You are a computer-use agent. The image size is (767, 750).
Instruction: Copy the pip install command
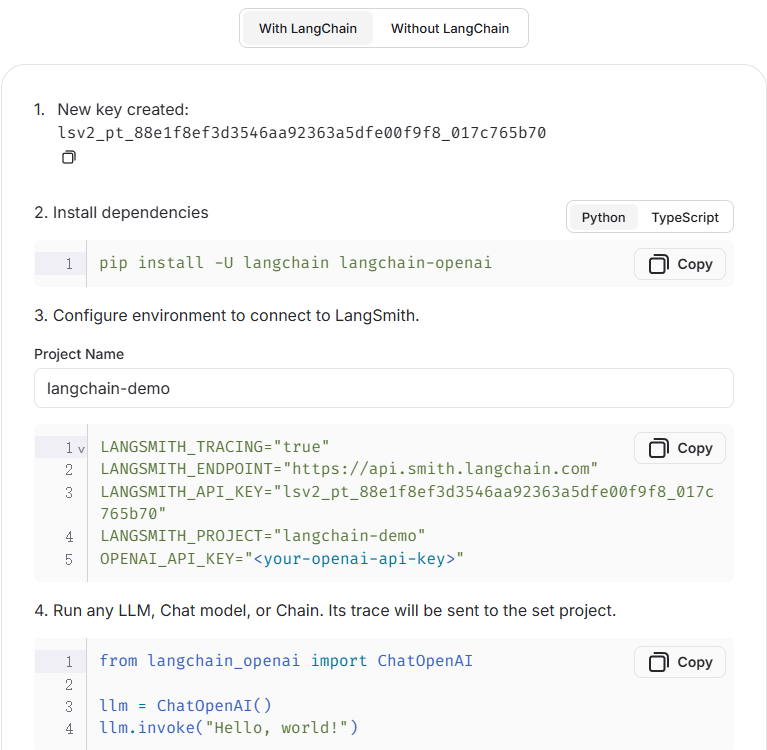[680, 264]
